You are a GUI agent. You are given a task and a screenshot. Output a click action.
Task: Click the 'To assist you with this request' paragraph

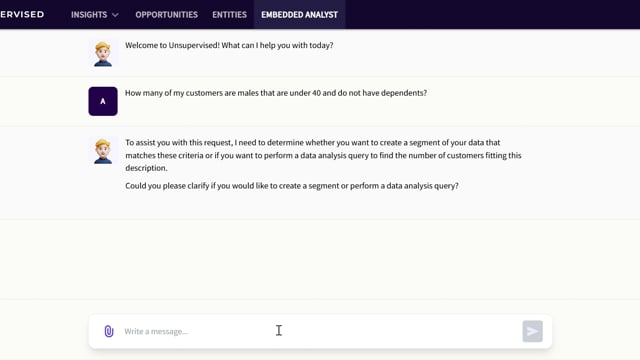pyautogui.click(x=323, y=155)
